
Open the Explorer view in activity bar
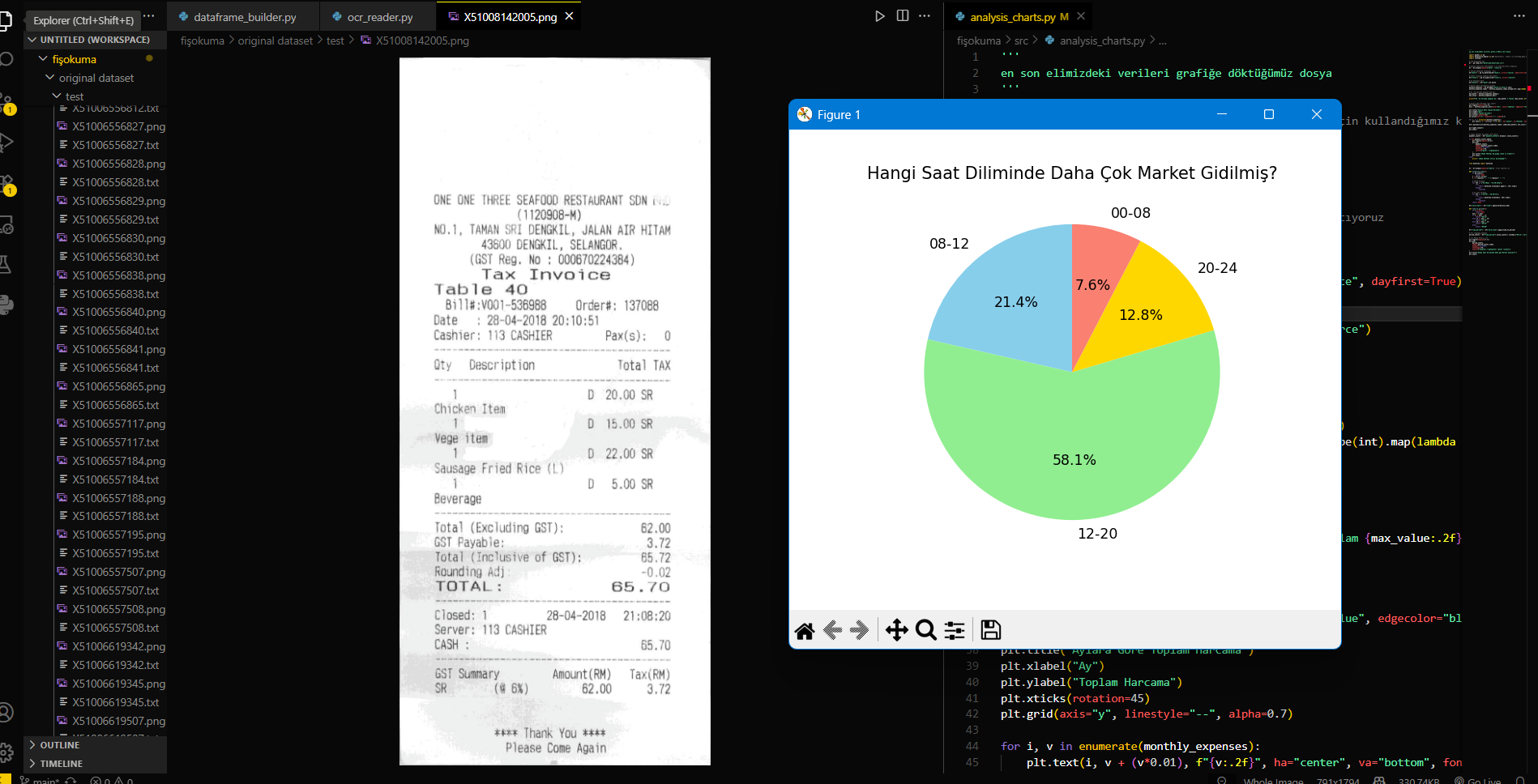pos(5,19)
